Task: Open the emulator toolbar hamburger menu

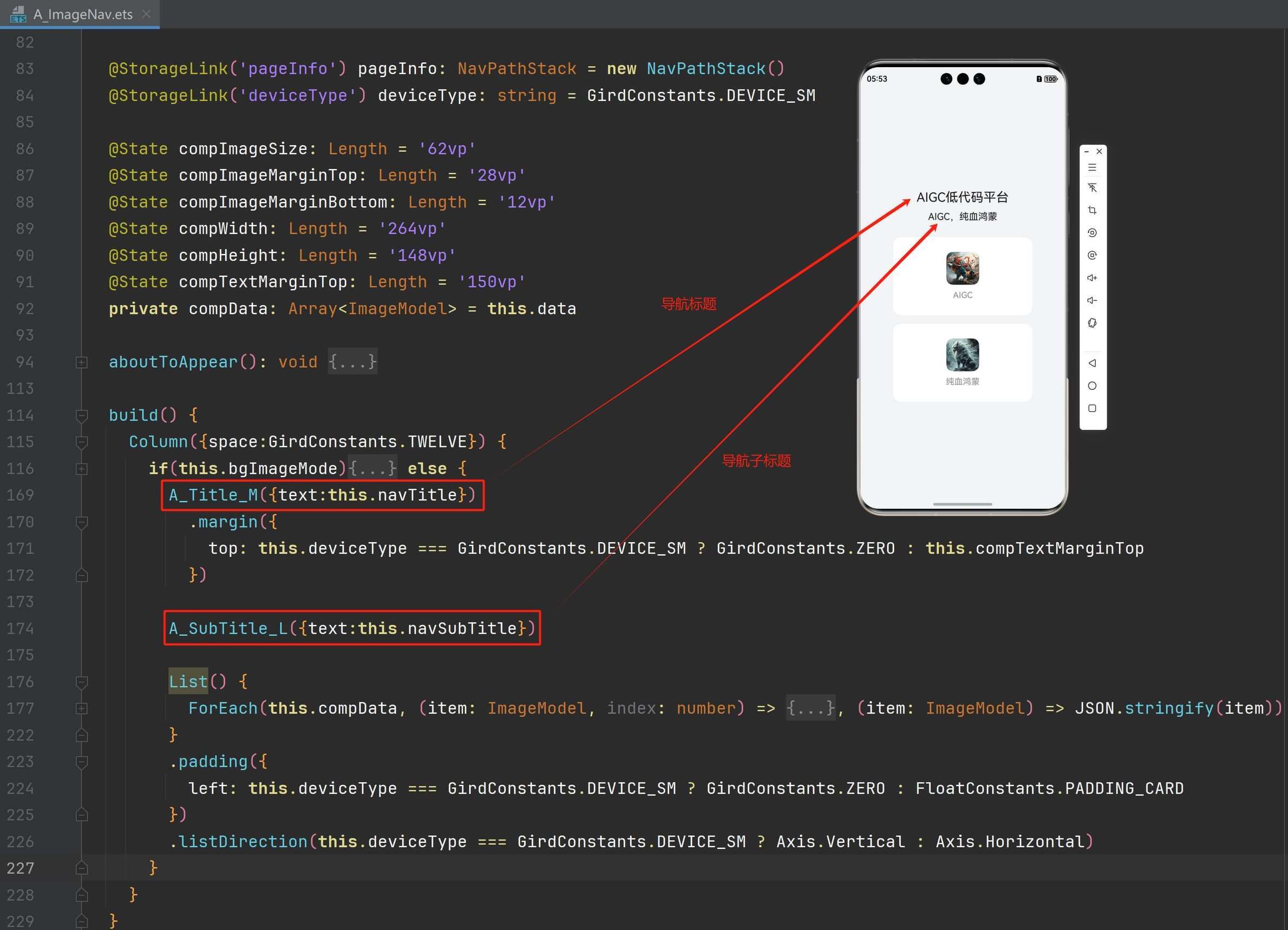Action: (x=1091, y=167)
